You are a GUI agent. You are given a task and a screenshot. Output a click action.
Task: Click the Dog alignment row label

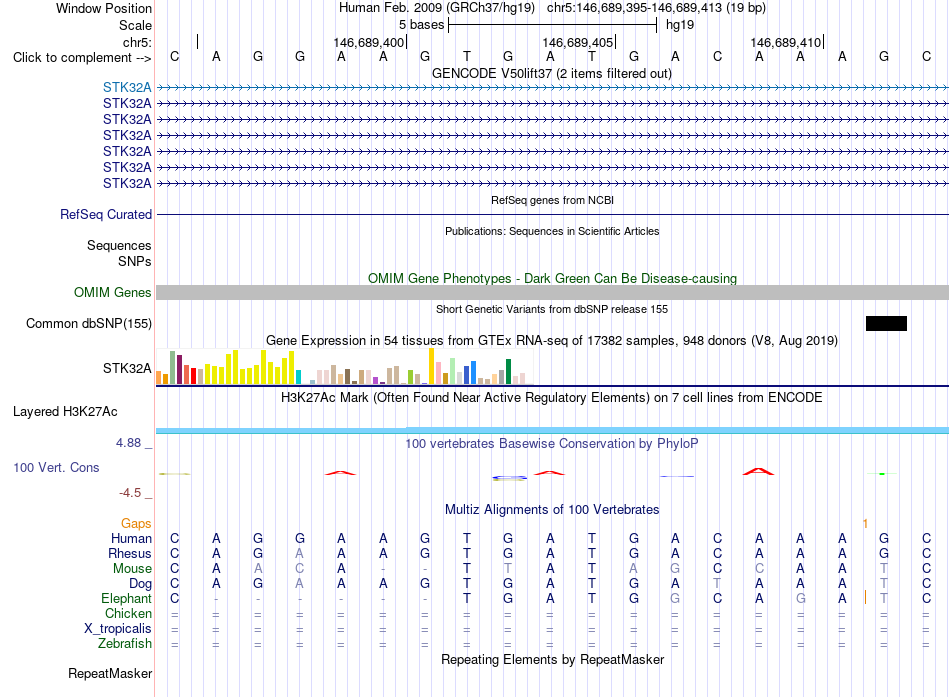point(140,584)
